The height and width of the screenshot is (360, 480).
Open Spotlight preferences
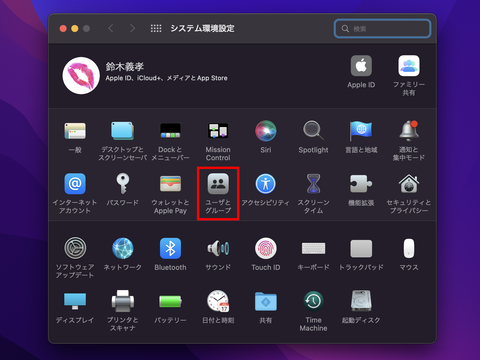pos(313,131)
